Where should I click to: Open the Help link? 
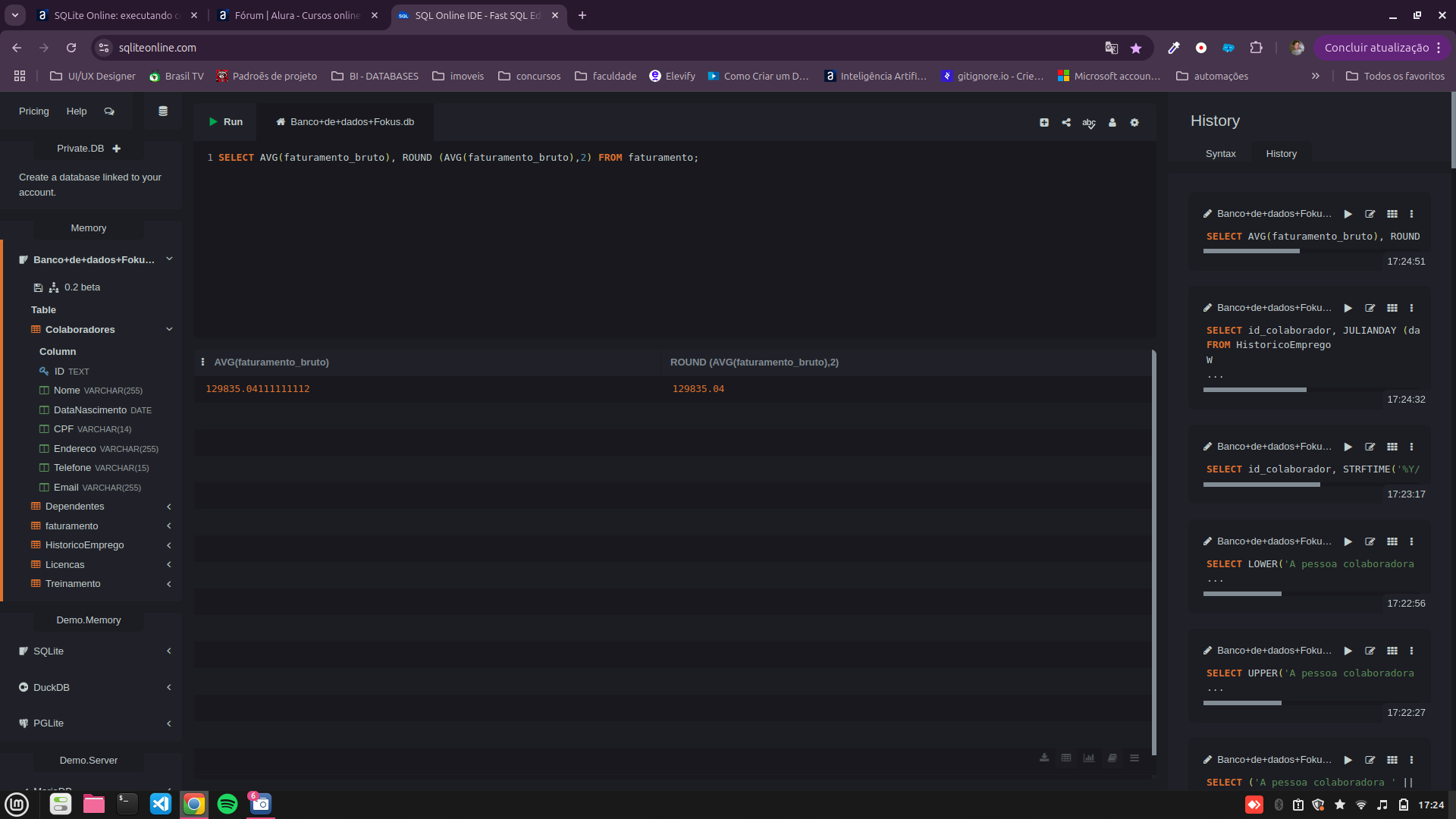point(77,111)
